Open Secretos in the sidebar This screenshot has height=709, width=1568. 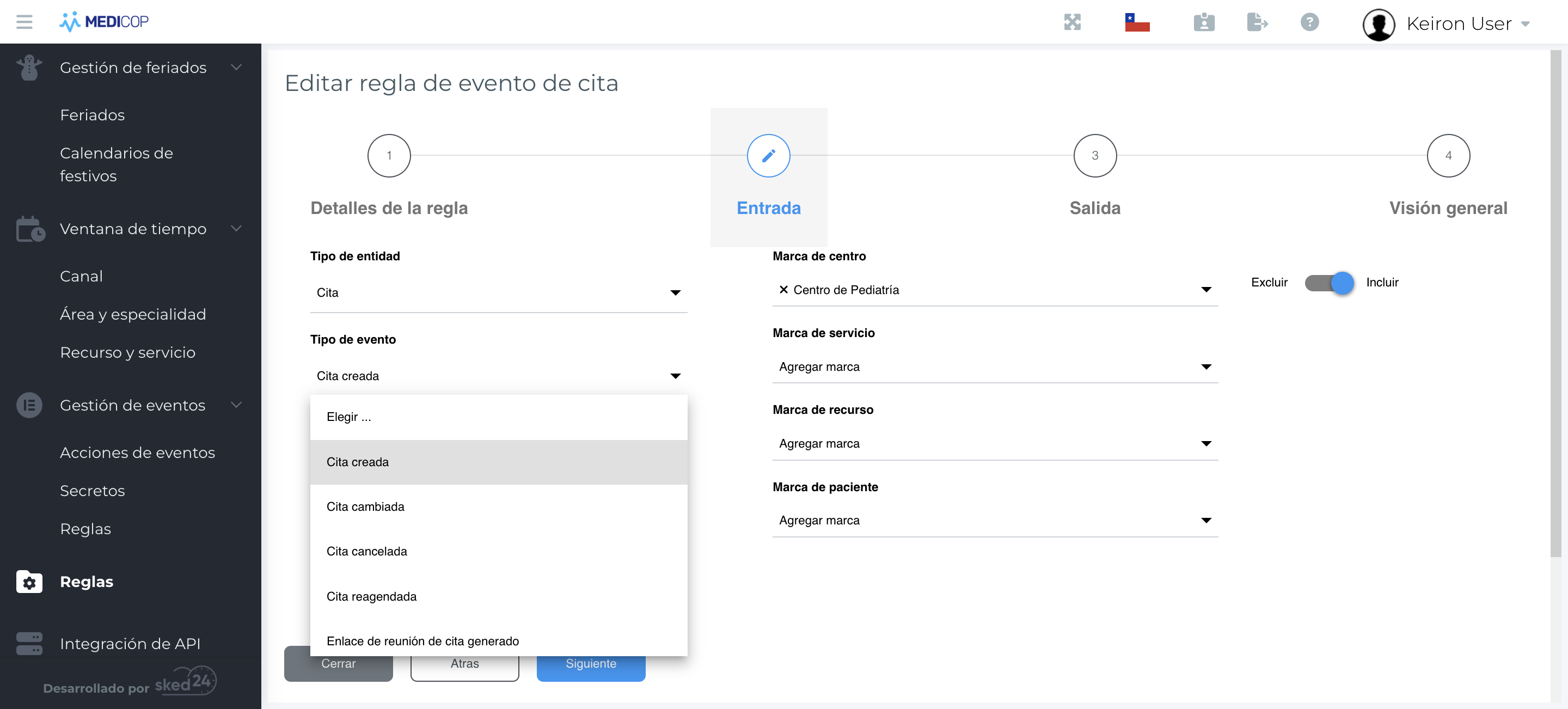pos(92,491)
